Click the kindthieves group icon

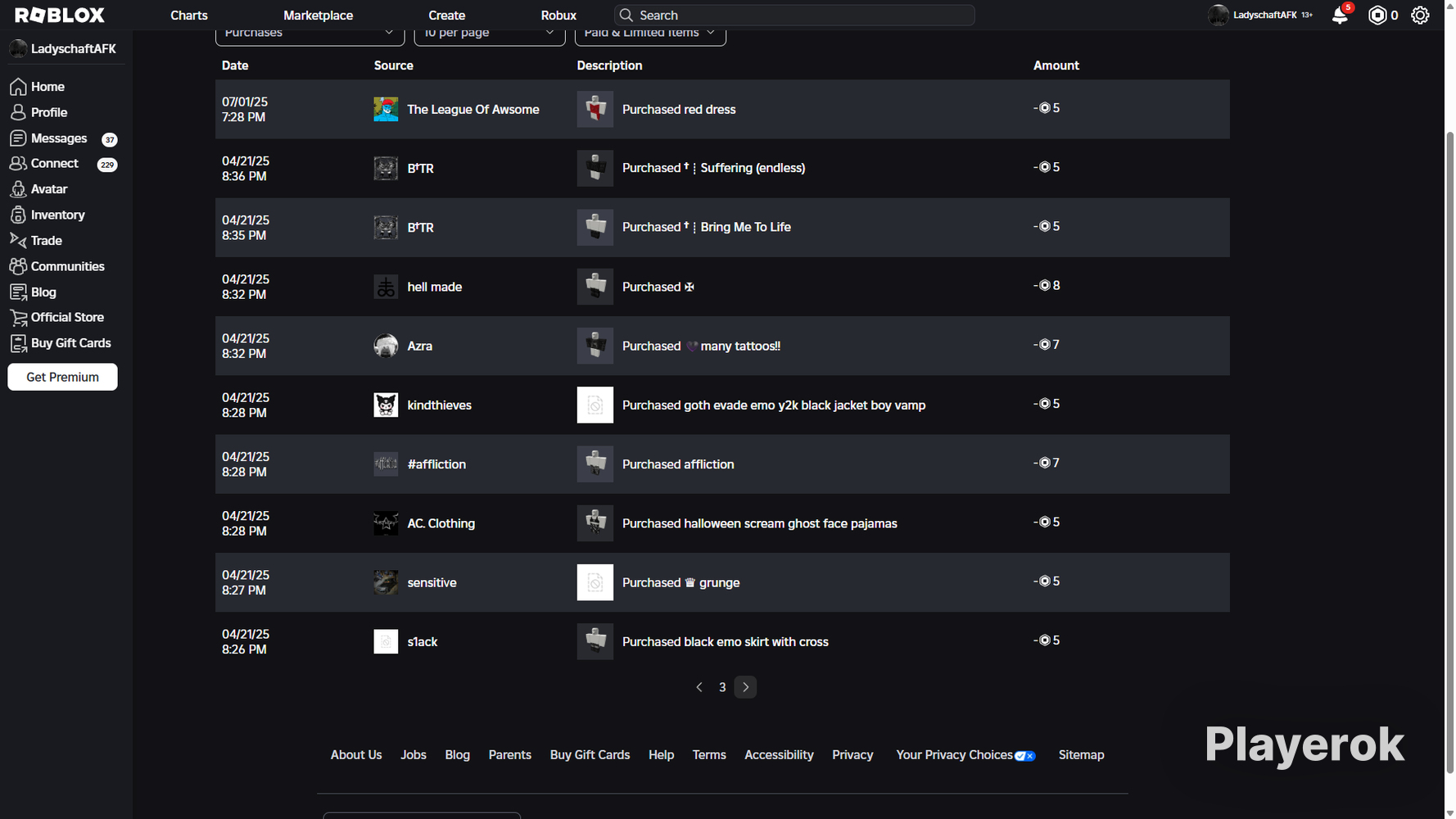386,405
